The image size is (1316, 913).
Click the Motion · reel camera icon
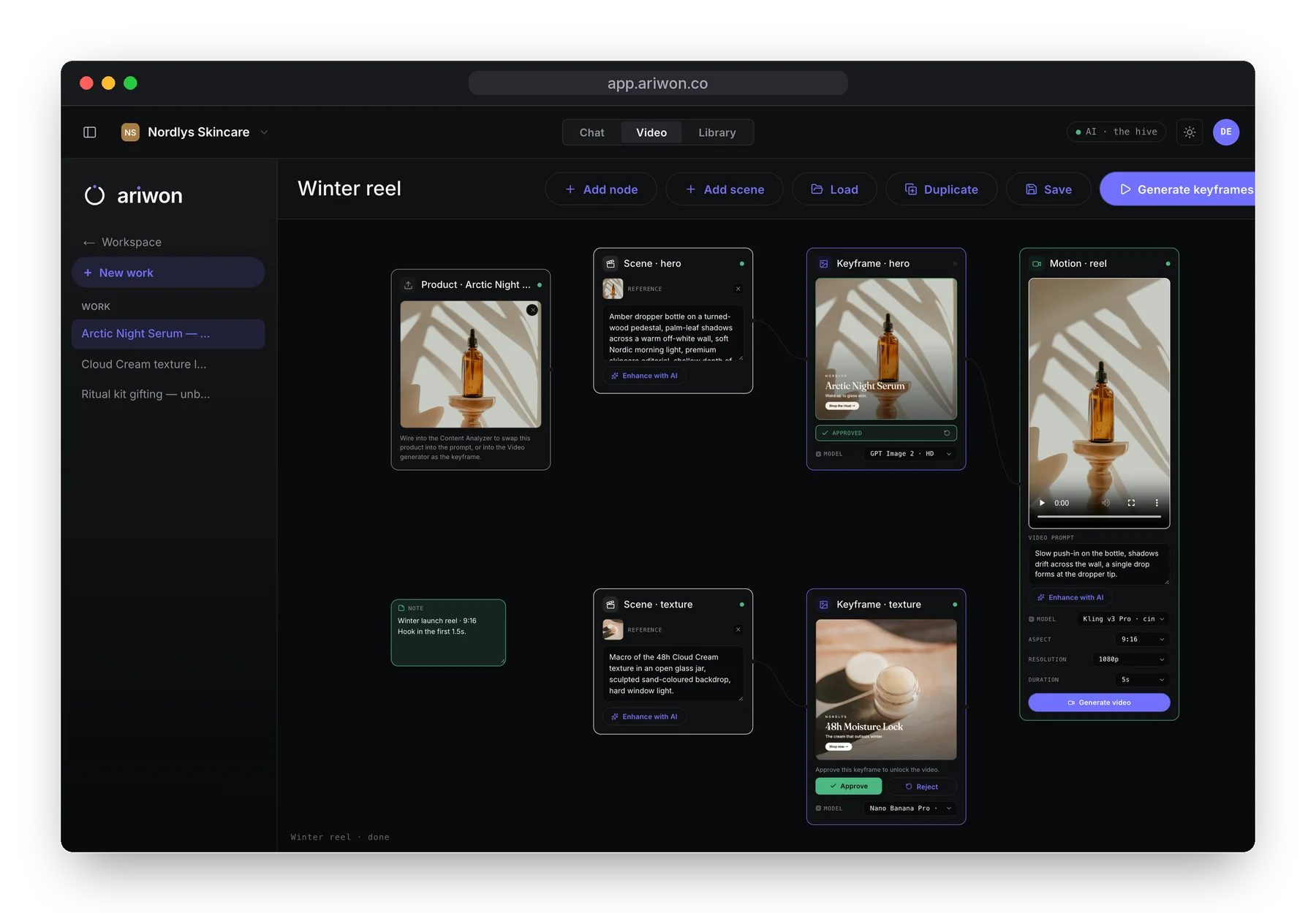(1037, 264)
